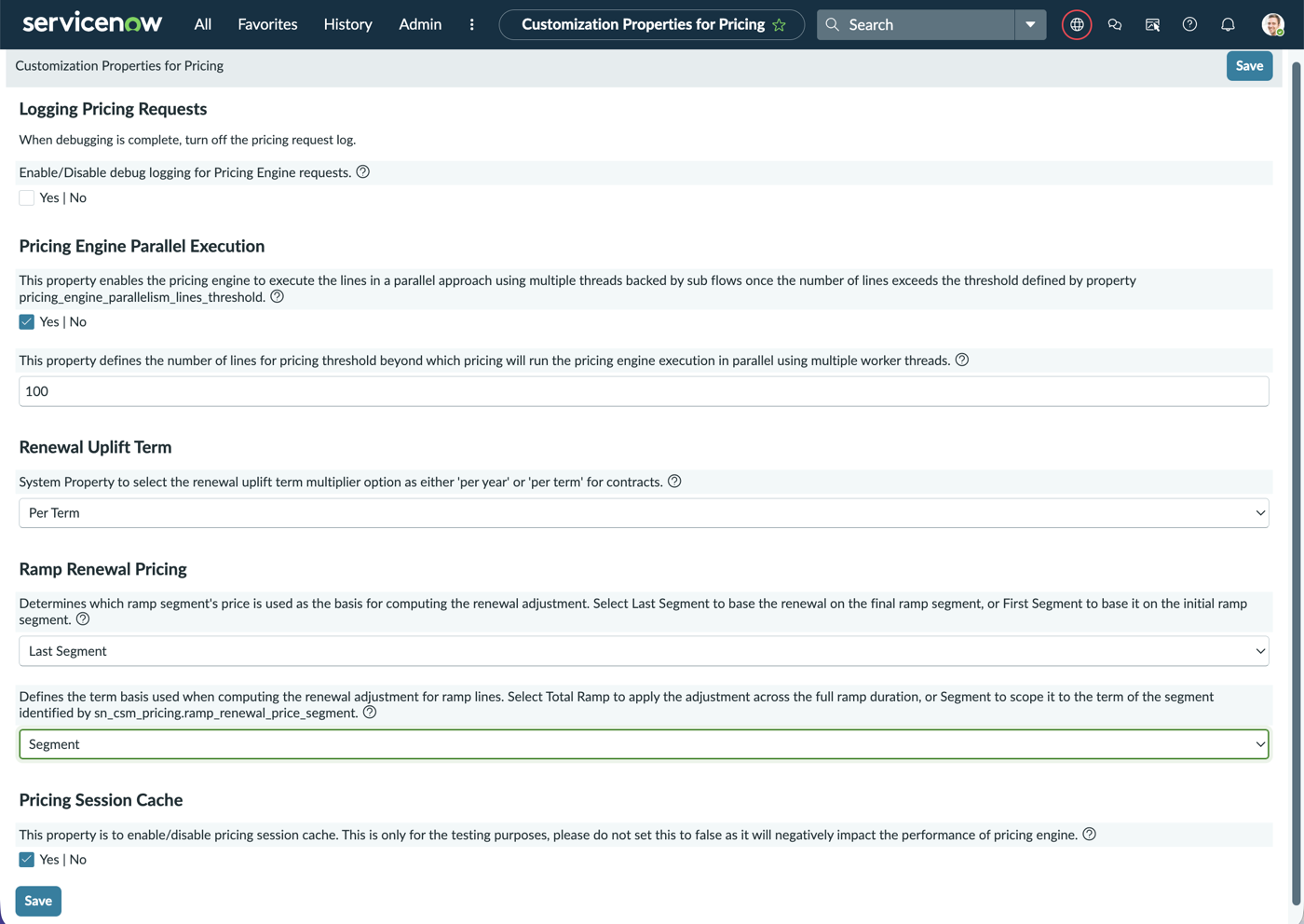Open the globe scope picker

point(1077,25)
